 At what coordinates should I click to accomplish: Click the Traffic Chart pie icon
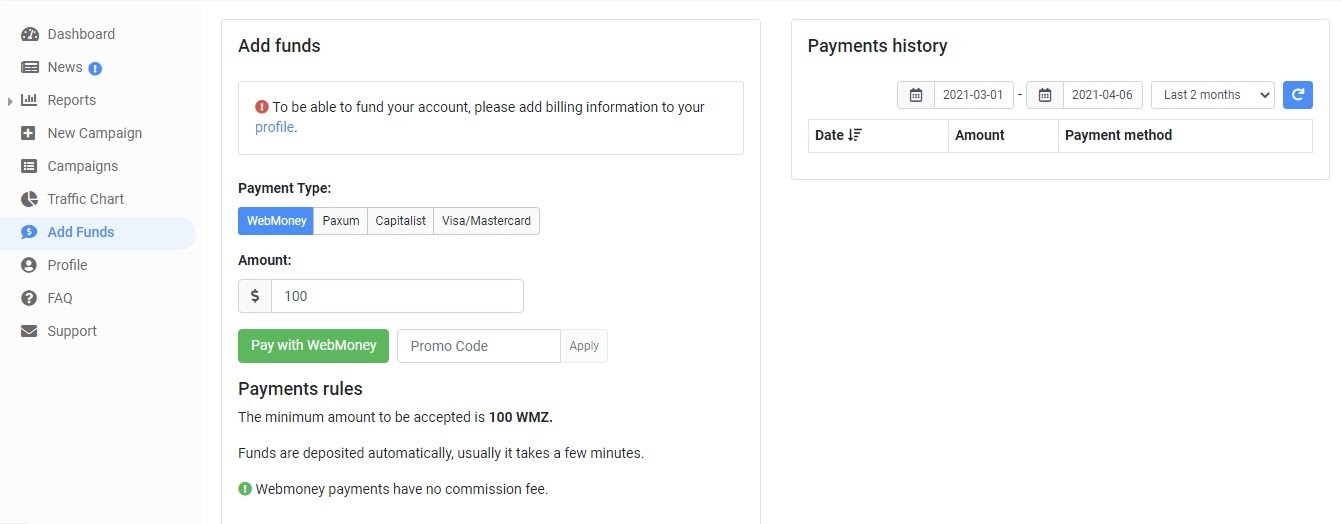29,199
